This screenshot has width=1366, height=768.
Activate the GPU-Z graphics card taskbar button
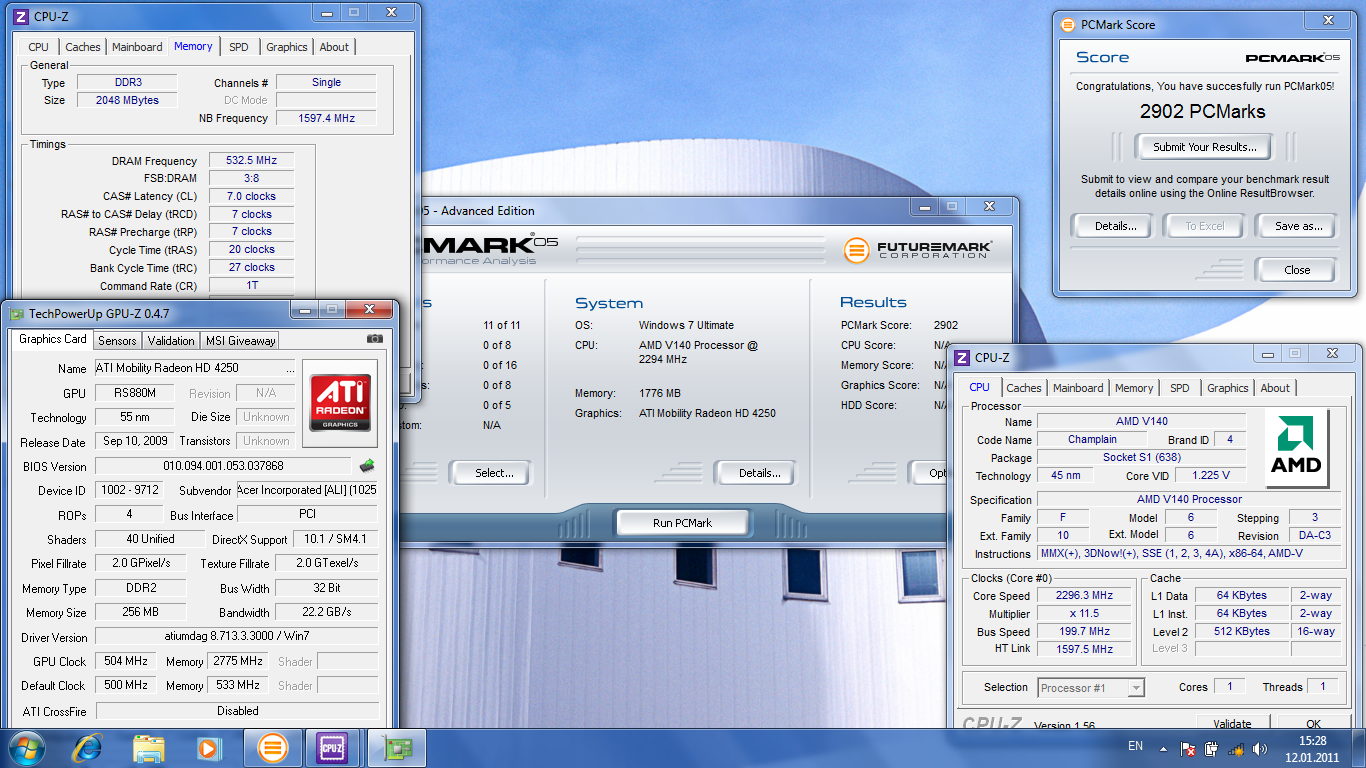click(x=397, y=747)
